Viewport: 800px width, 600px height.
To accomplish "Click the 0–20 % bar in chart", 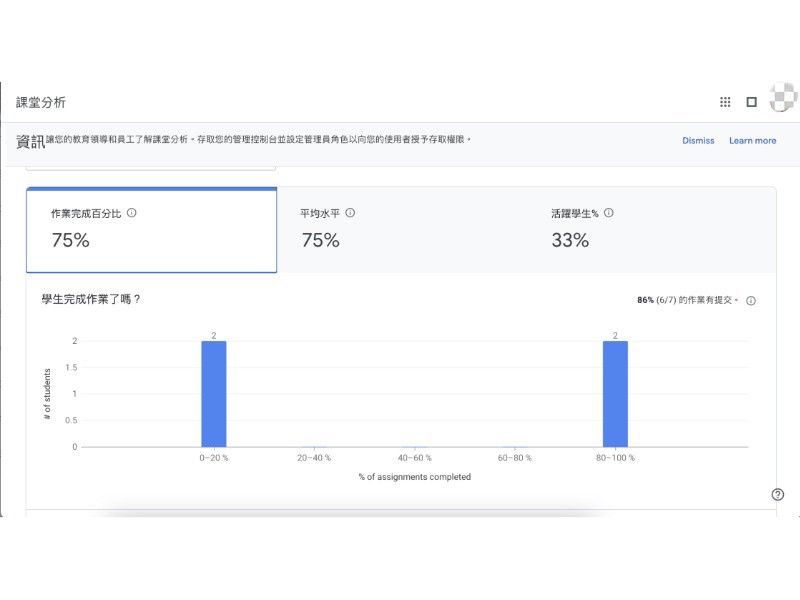I will click(x=214, y=394).
